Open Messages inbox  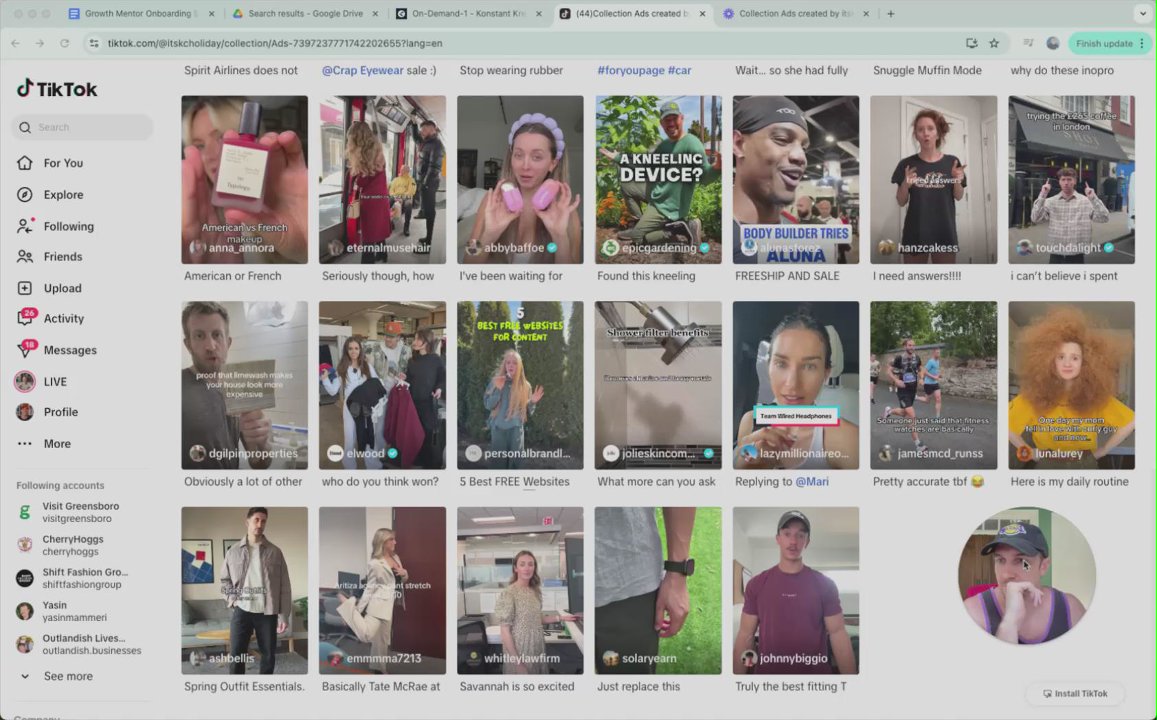point(69,350)
